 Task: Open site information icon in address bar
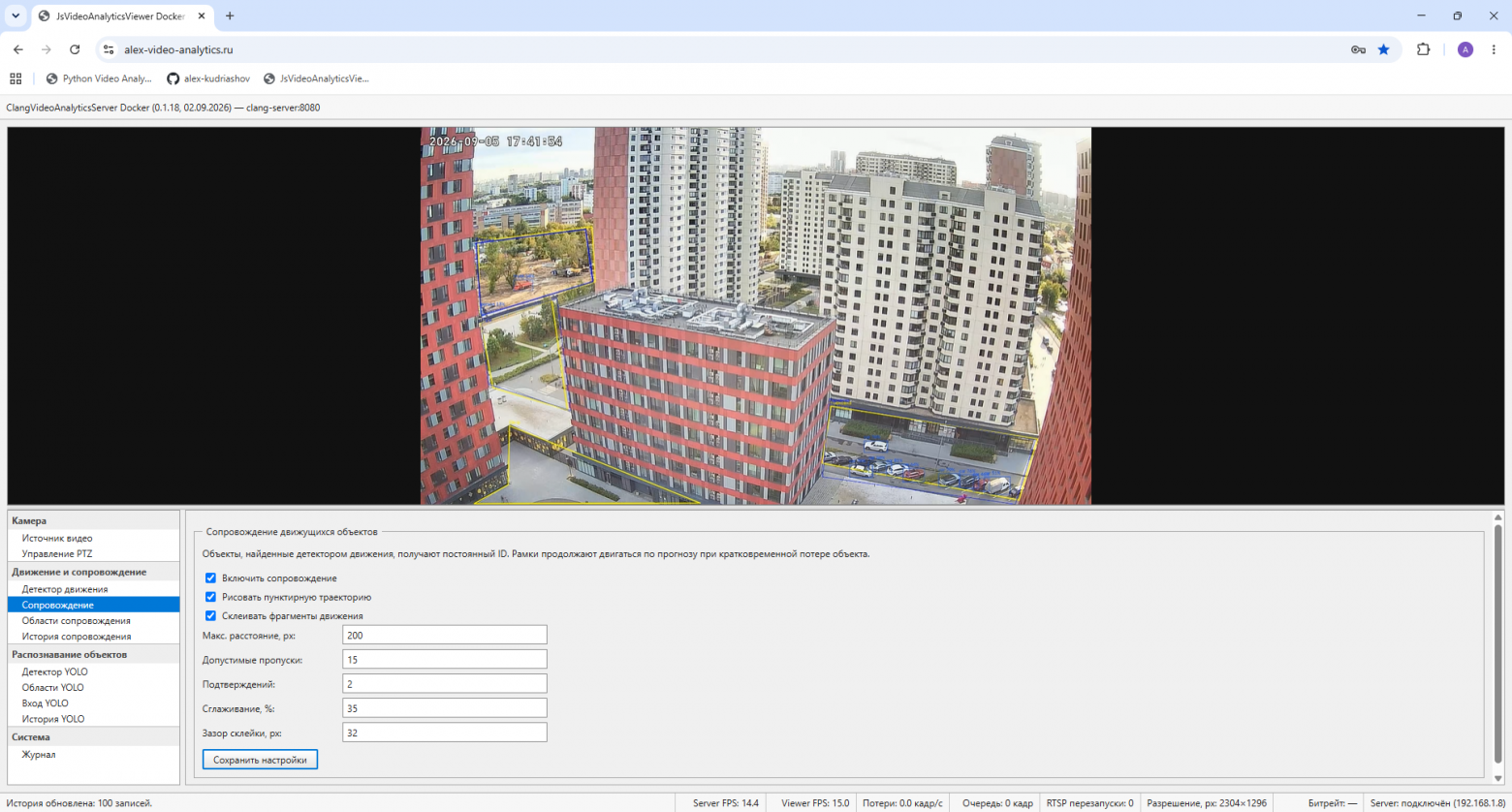(109, 49)
